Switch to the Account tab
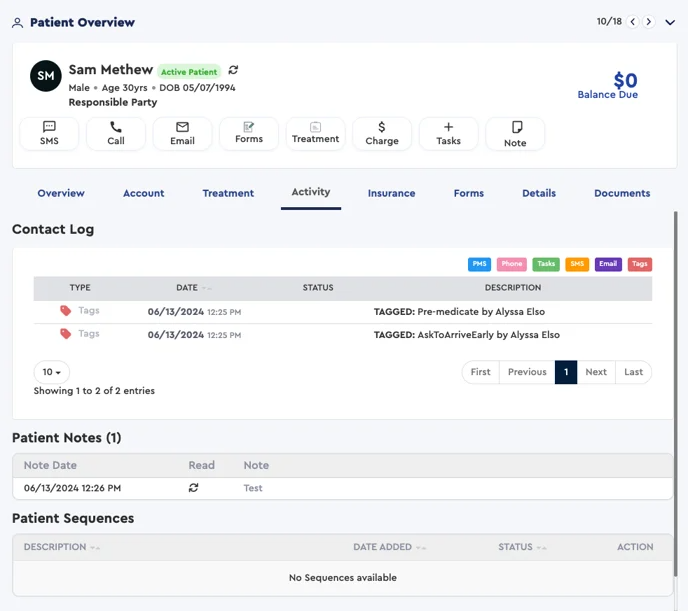This screenshot has width=688, height=611. pos(143,193)
